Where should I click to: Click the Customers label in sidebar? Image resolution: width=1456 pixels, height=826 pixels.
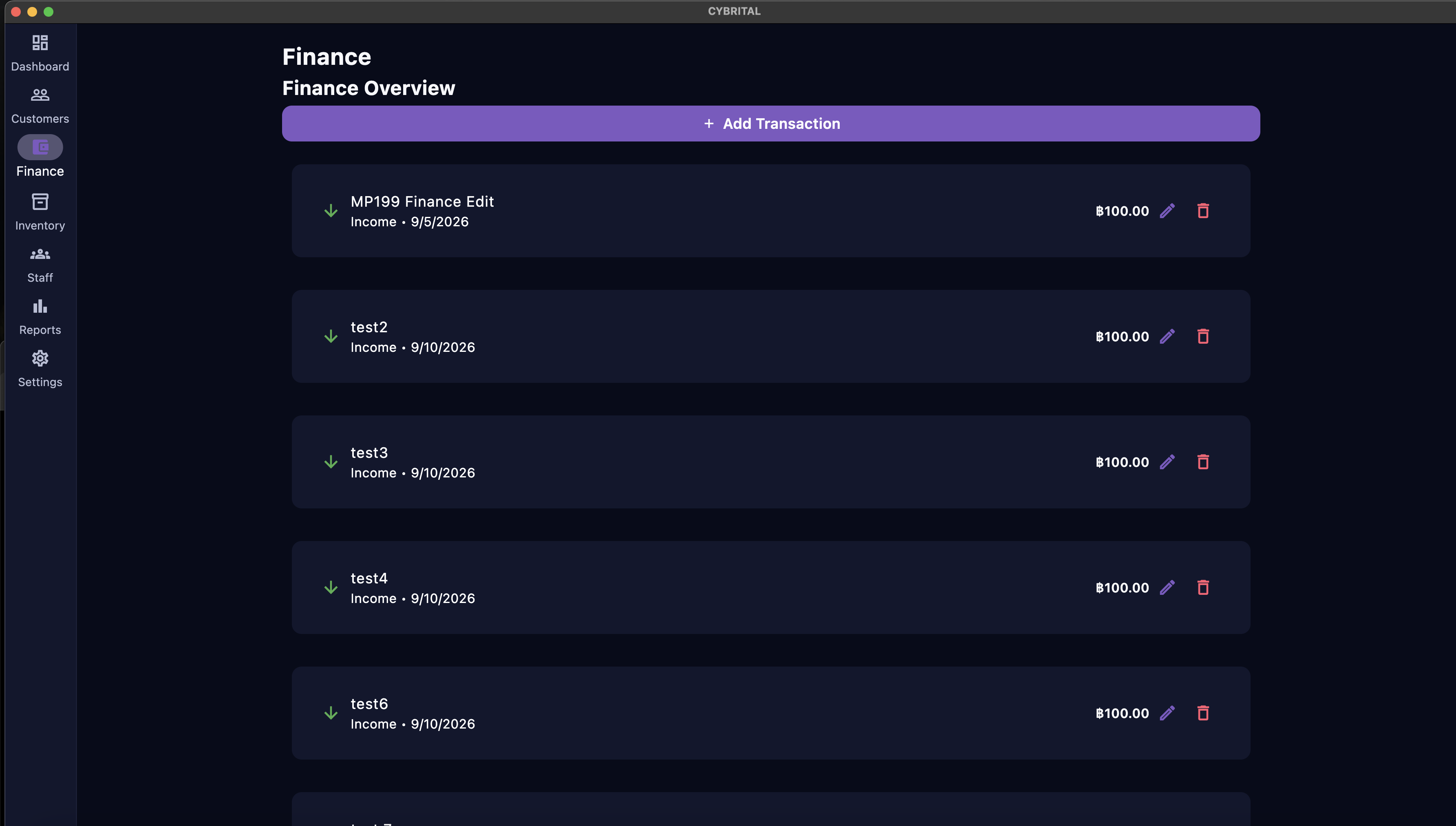click(40, 119)
